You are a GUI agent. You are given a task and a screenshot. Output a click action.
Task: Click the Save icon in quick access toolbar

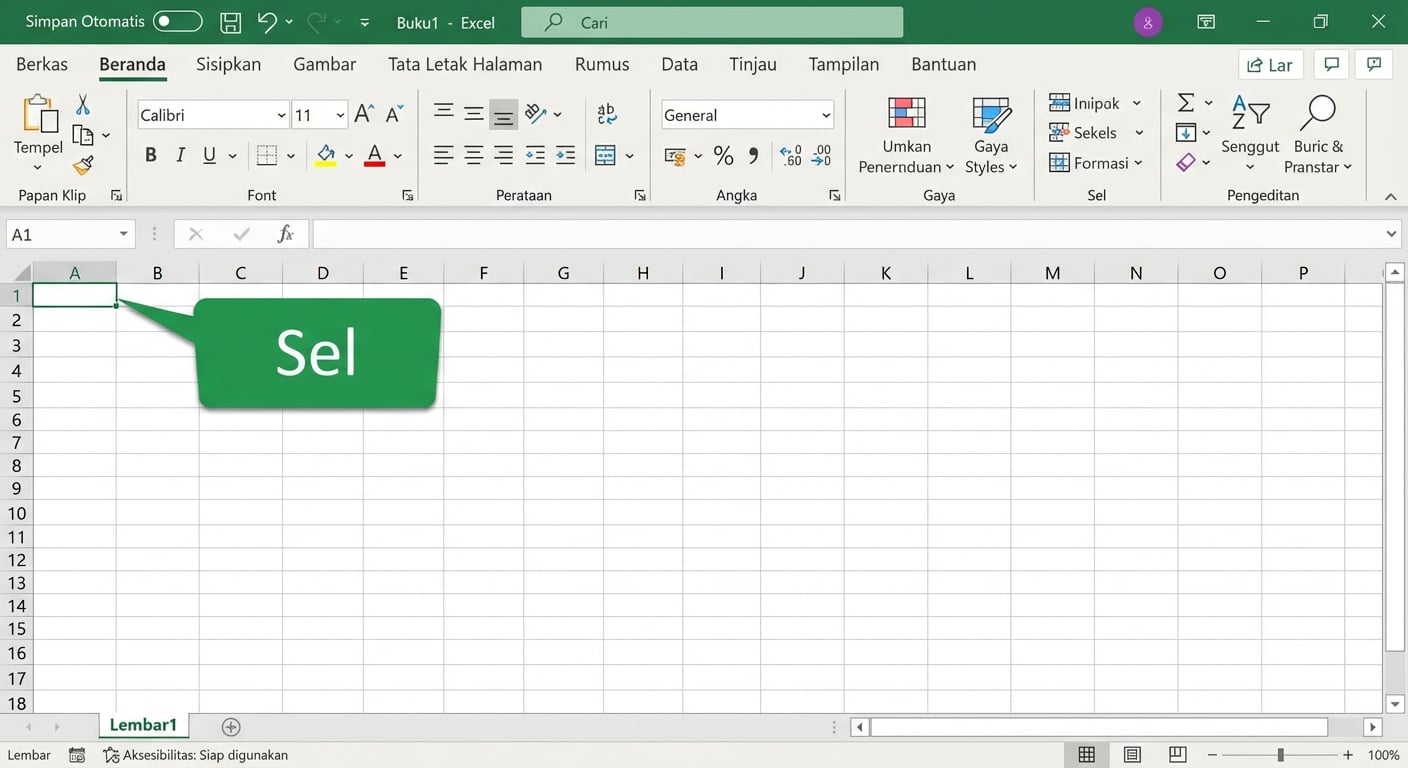click(229, 21)
